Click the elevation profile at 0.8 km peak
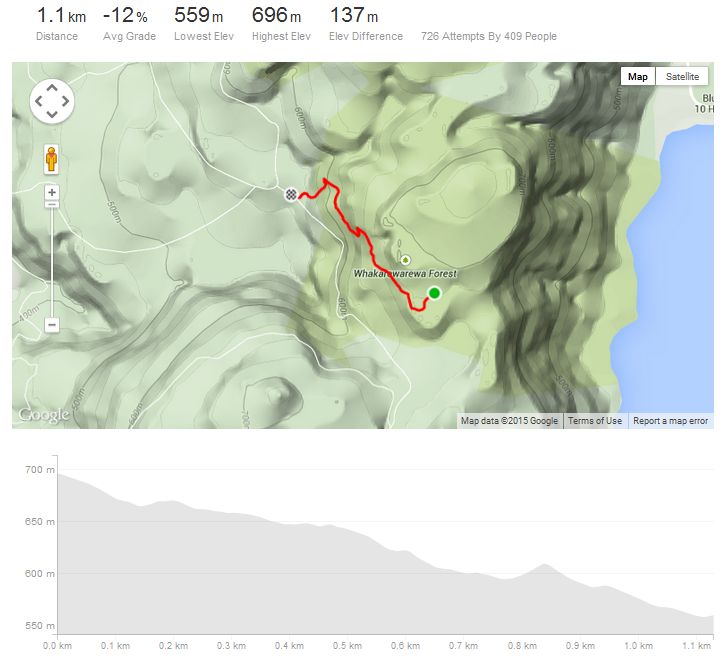This screenshot has width=725, height=661. (545, 564)
